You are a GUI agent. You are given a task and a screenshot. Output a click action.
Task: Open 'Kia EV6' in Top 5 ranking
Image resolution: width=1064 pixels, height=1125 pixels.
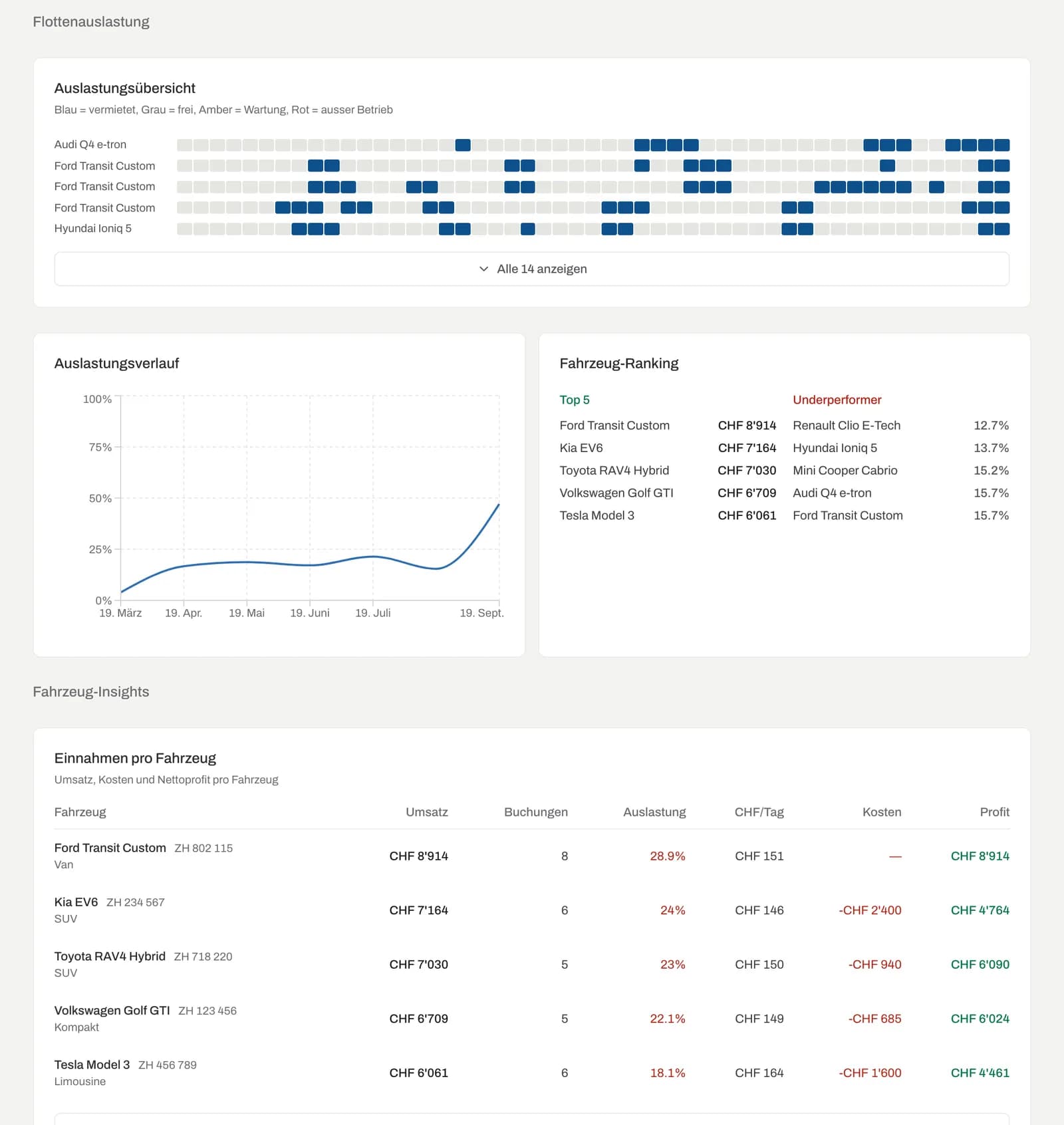pos(581,448)
